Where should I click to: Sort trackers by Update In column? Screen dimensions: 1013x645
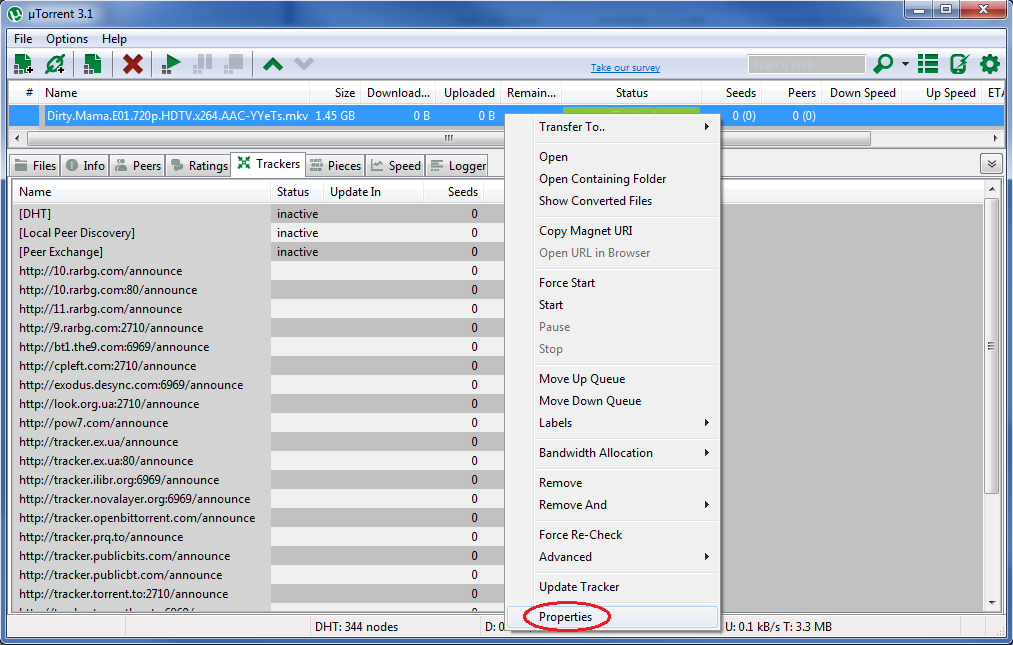coord(373,192)
